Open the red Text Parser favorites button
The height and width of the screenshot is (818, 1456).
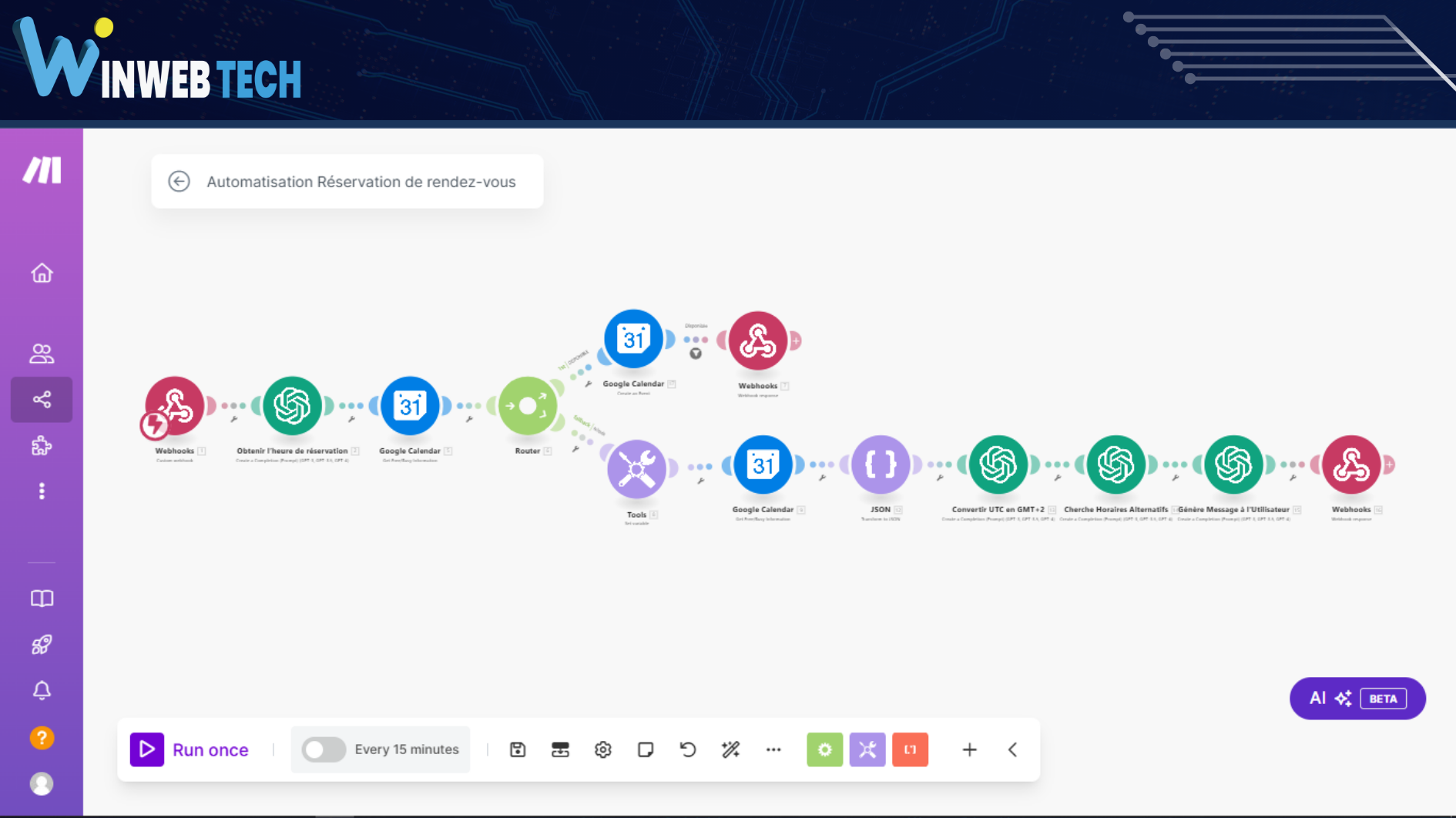pos(910,749)
